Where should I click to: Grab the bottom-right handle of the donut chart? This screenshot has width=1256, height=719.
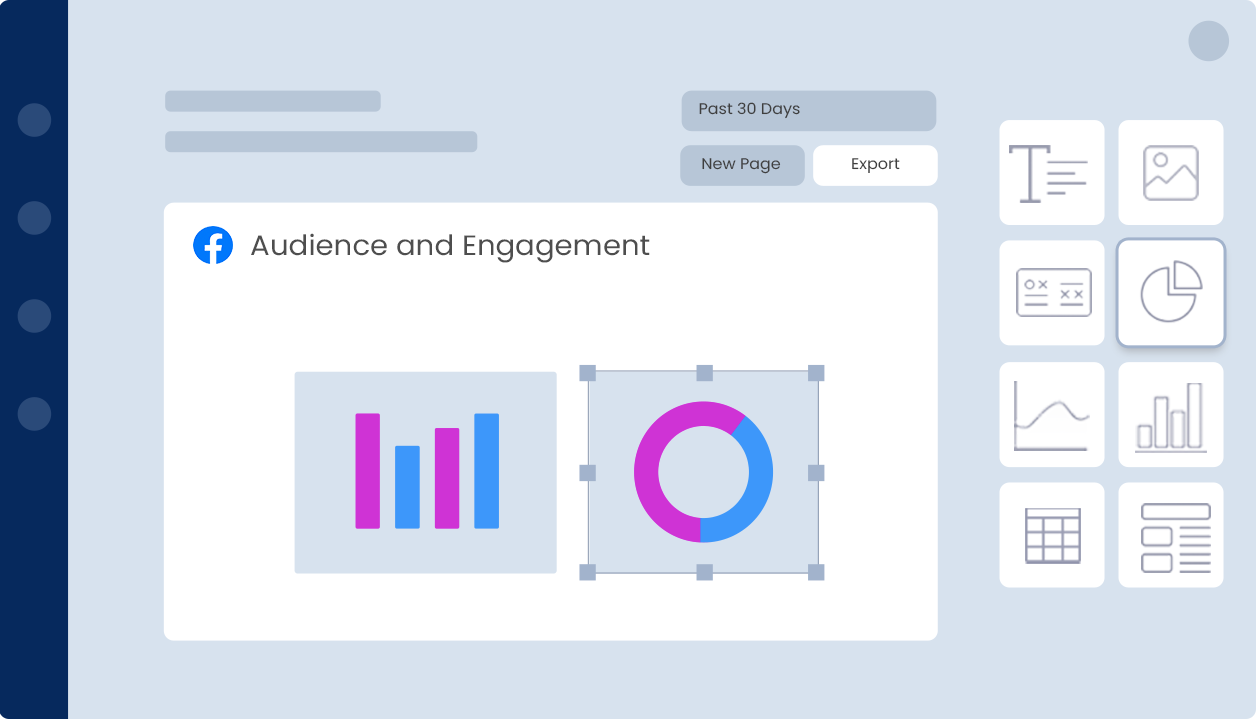coord(816,572)
